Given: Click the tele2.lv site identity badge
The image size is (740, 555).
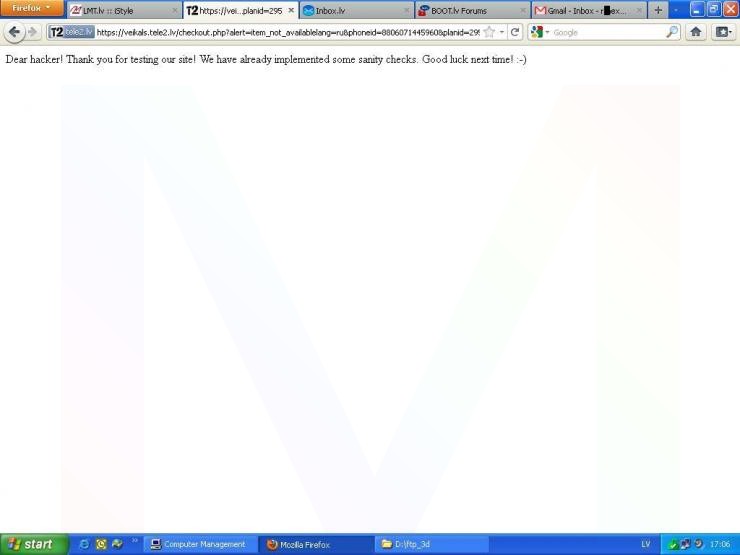Looking at the screenshot, I should pyautogui.click(x=71, y=32).
